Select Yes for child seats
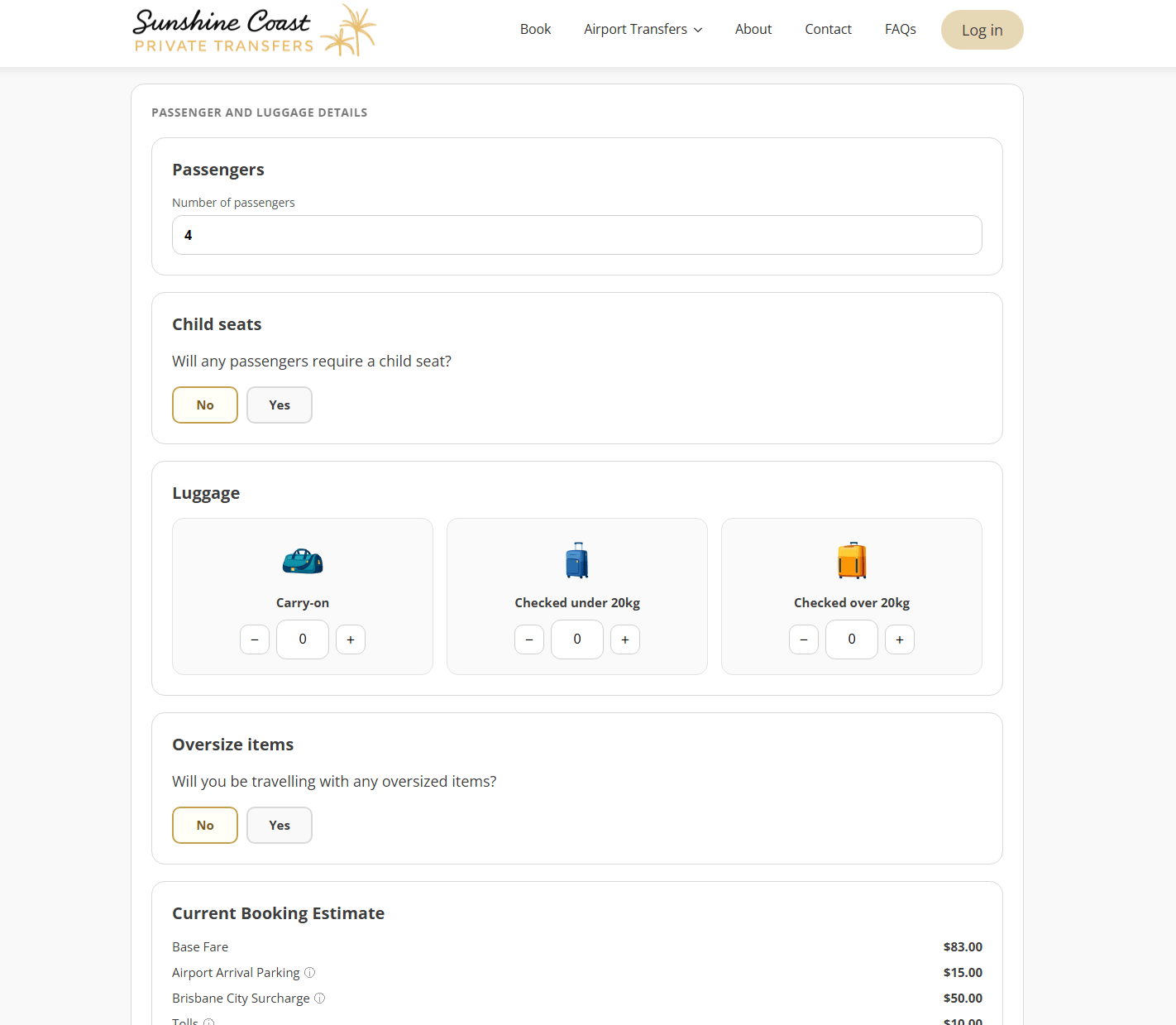The height and width of the screenshot is (1025, 1176). 280,405
